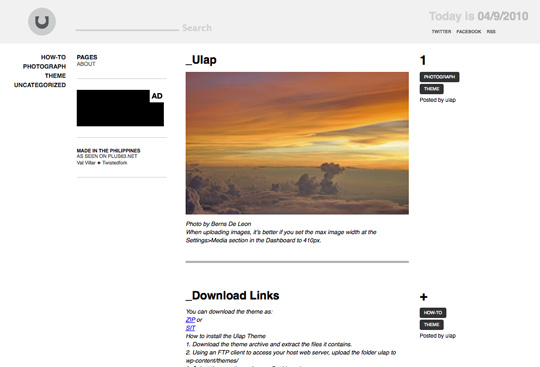The width and height of the screenshot is (540, 367).
Task: Open the _Download Links post title
Action: pyautogui.click(x=232, y=295)
